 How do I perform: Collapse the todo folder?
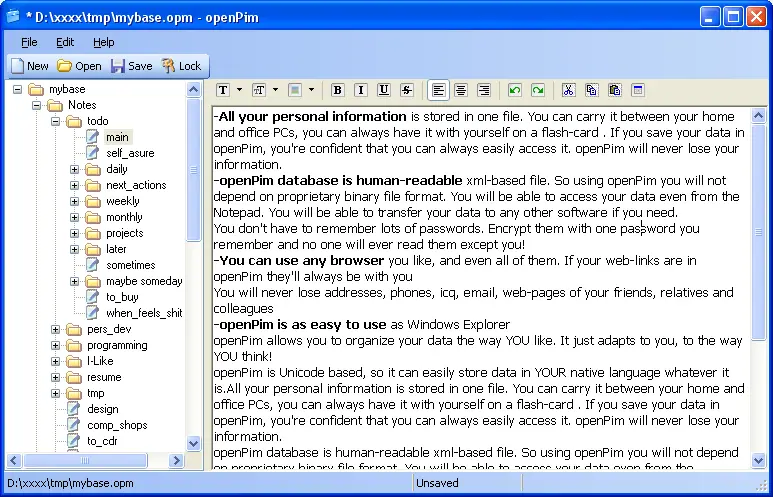click(x=56, y=121)
